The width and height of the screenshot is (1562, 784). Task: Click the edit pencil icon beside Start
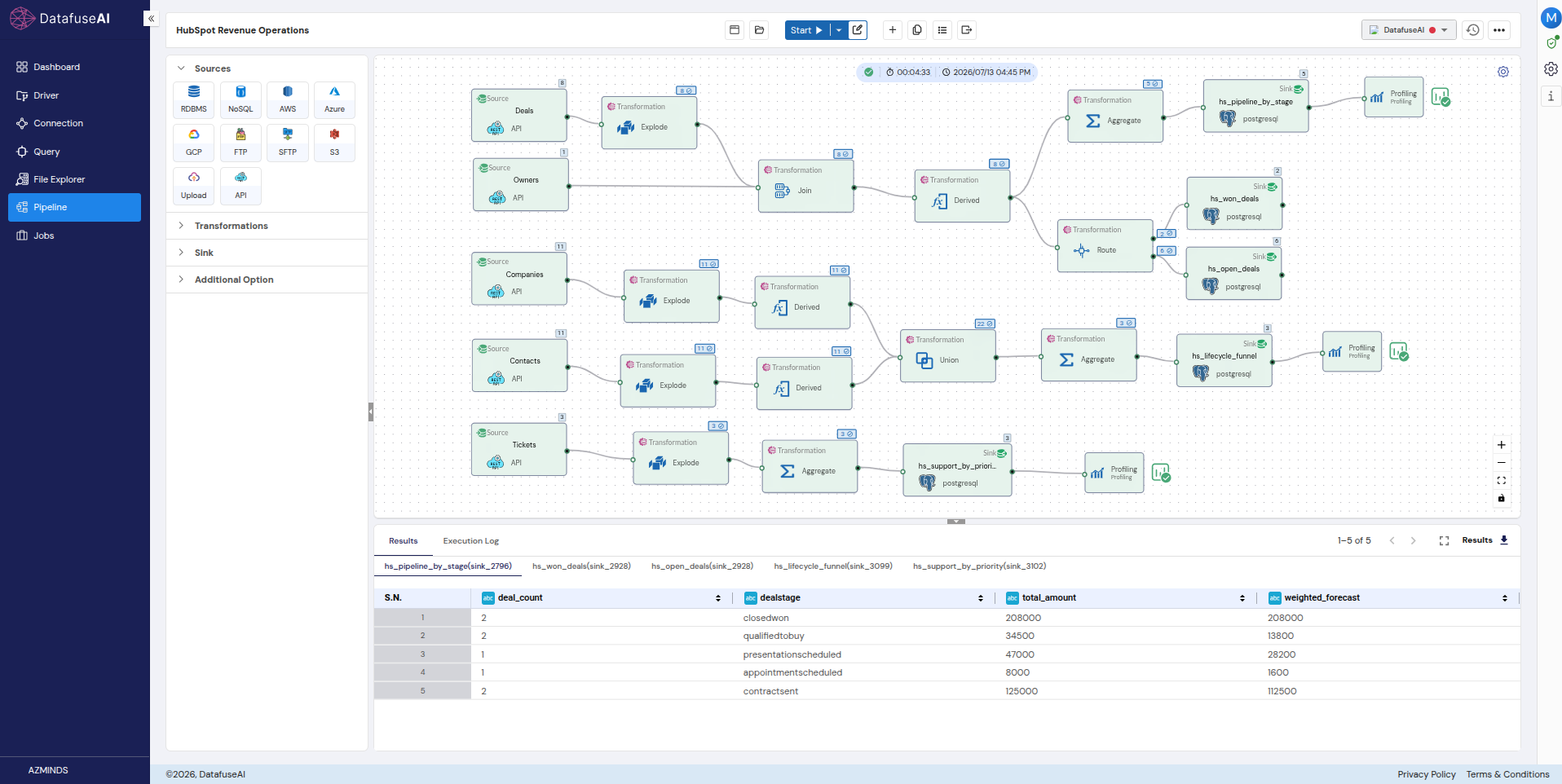(858, 30)
